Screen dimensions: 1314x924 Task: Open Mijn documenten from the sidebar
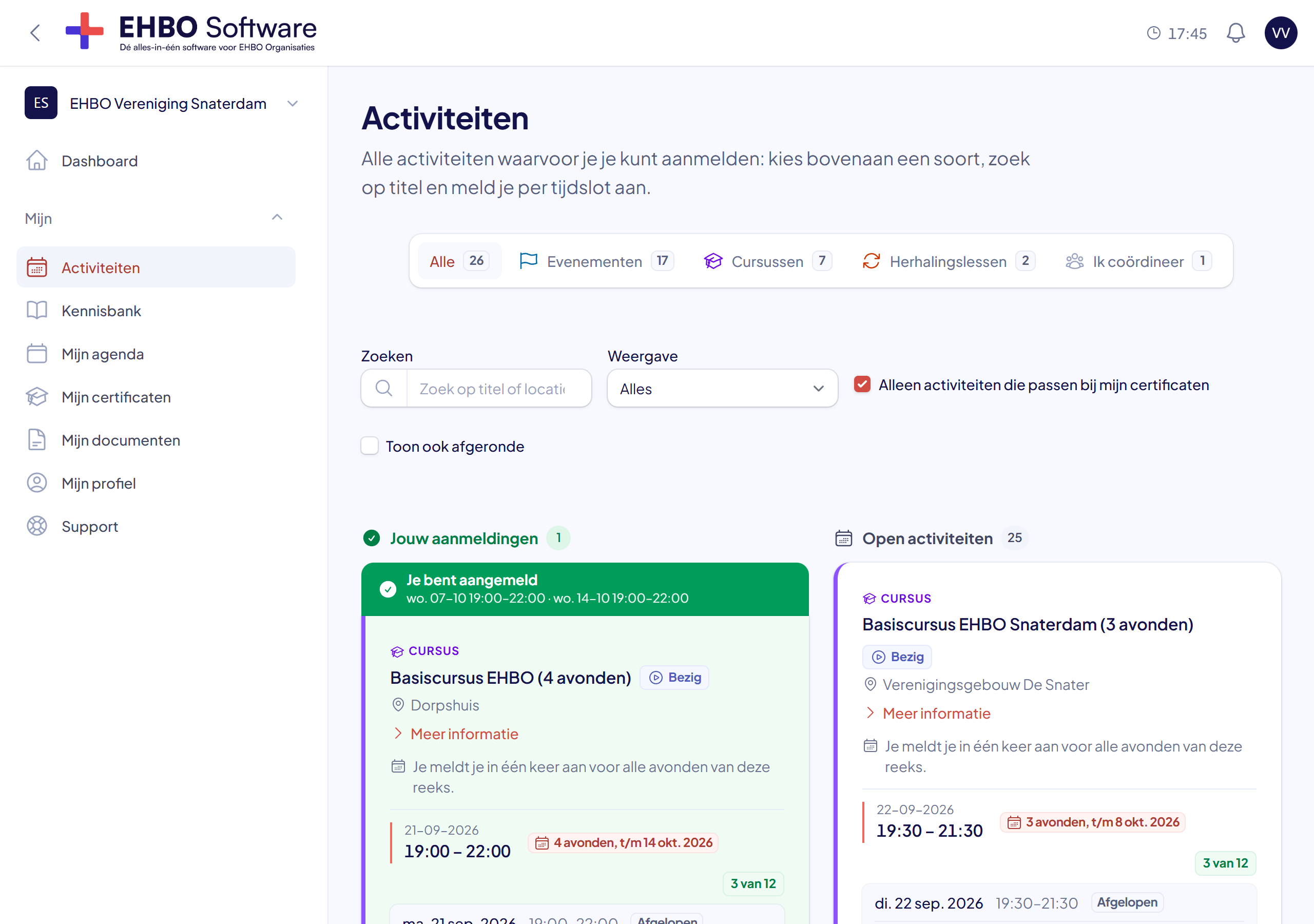coord(156,440)
